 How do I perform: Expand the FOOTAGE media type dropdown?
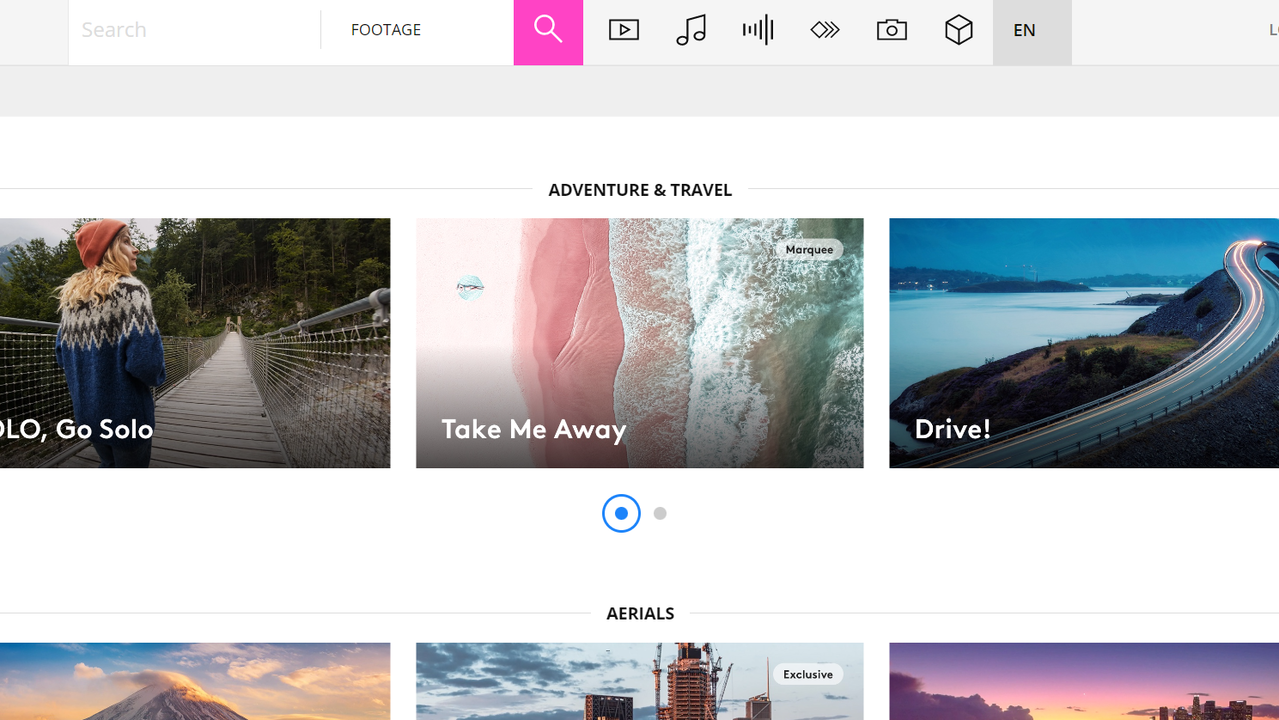416,30
